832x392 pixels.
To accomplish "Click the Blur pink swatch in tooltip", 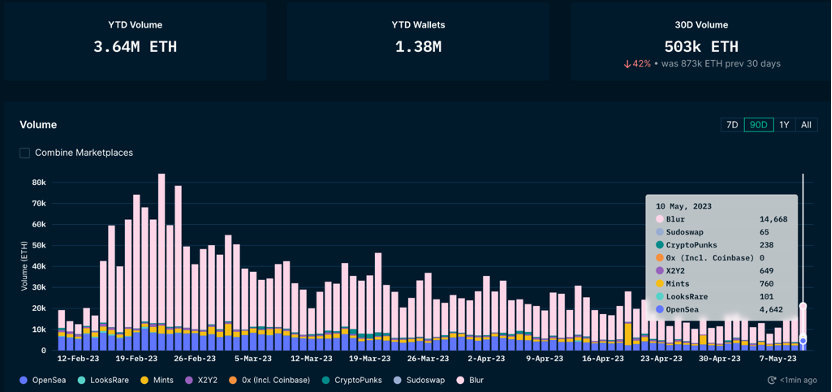I will tap(660, 219).
